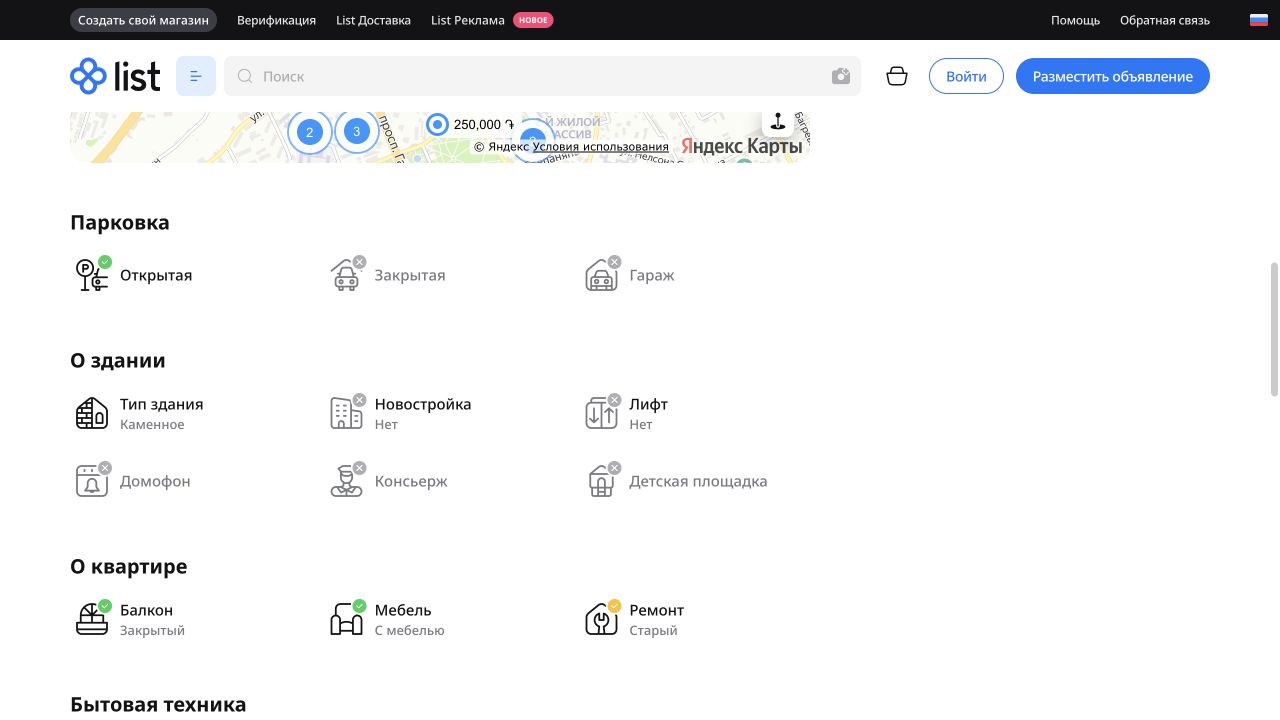This screenshot has width=1280, height=720.
Task: Open the Верификация menu item
Action: coord(276,20)
